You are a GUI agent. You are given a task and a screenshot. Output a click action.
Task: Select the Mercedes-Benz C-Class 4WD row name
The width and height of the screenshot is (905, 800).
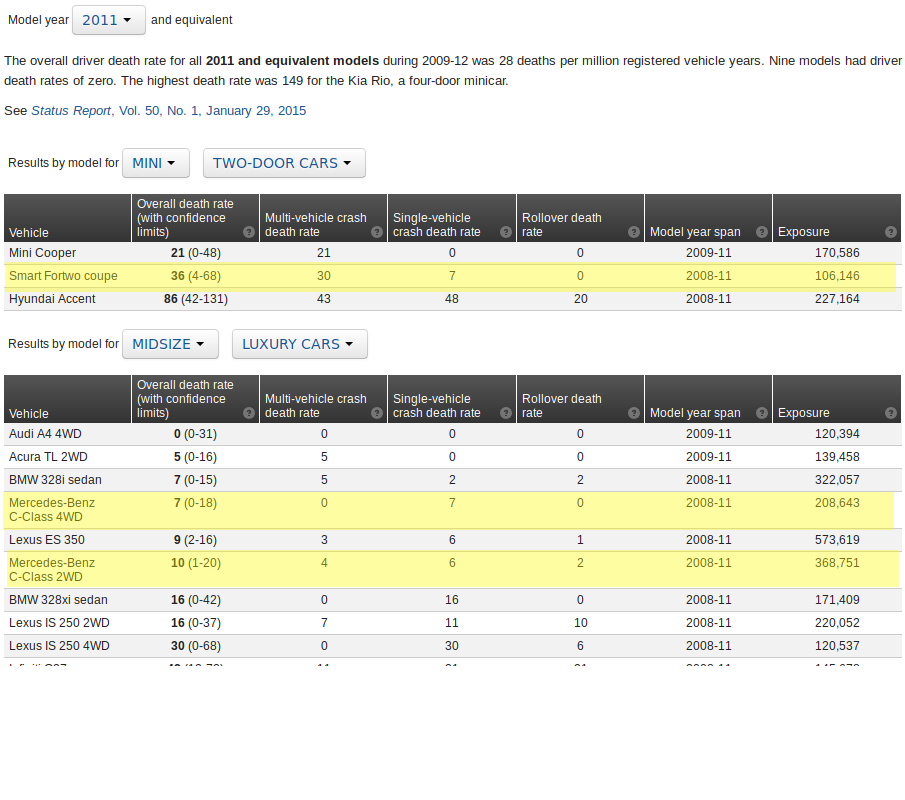52,510
